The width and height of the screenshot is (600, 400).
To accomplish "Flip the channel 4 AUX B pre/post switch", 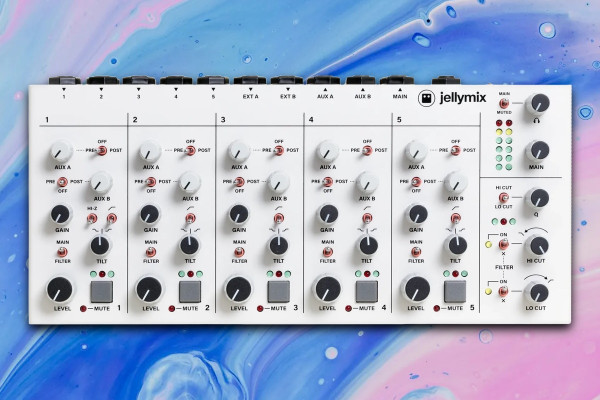I will [x=328, y=182].
